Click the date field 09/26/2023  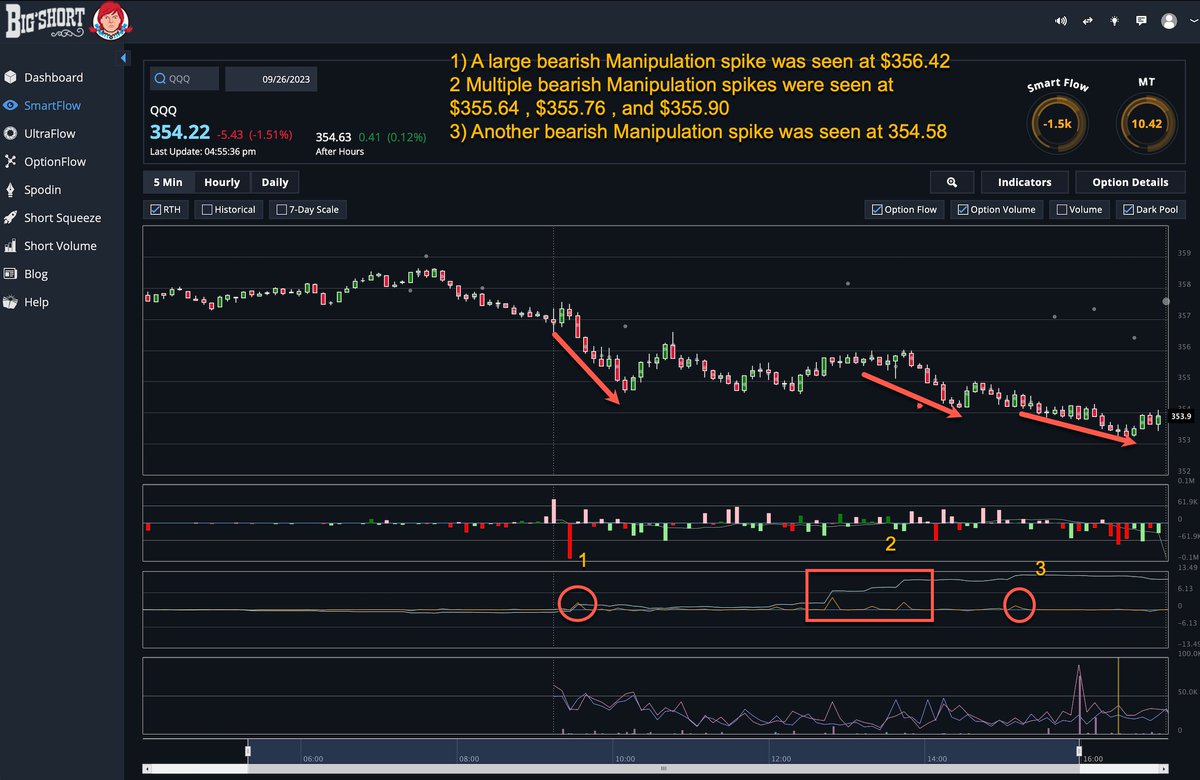click(271, 78)
